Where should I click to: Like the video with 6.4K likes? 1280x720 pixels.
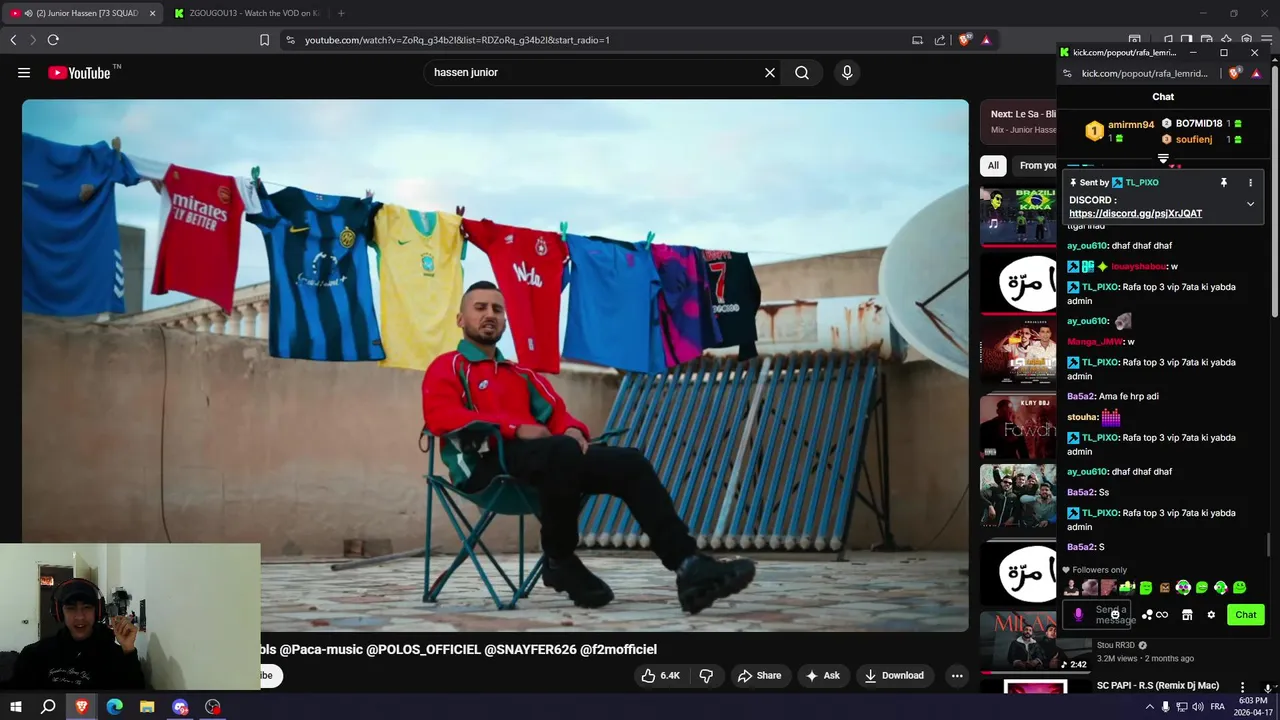coord(661,676)
